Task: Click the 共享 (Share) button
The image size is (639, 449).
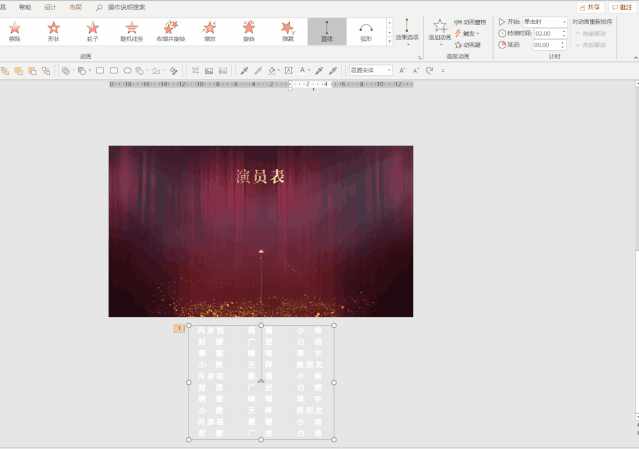Action: [590, 7]
